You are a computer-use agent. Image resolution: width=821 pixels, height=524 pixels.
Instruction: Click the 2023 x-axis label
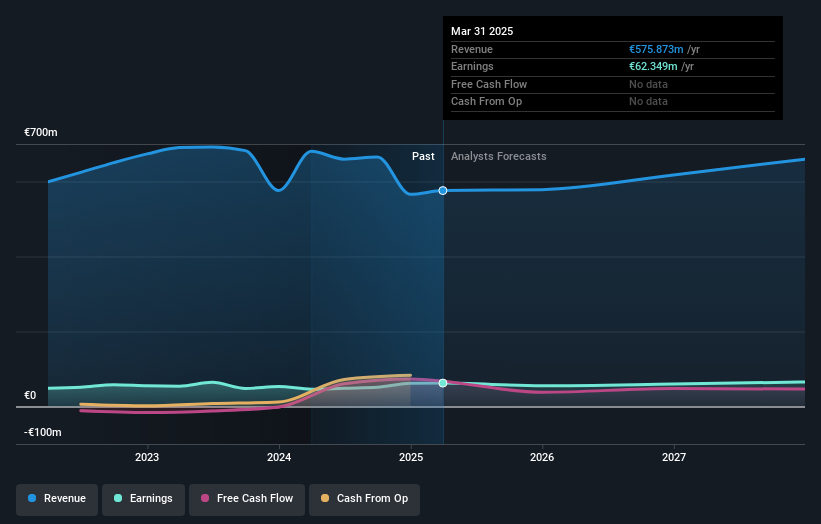click(x=147, y=458)
